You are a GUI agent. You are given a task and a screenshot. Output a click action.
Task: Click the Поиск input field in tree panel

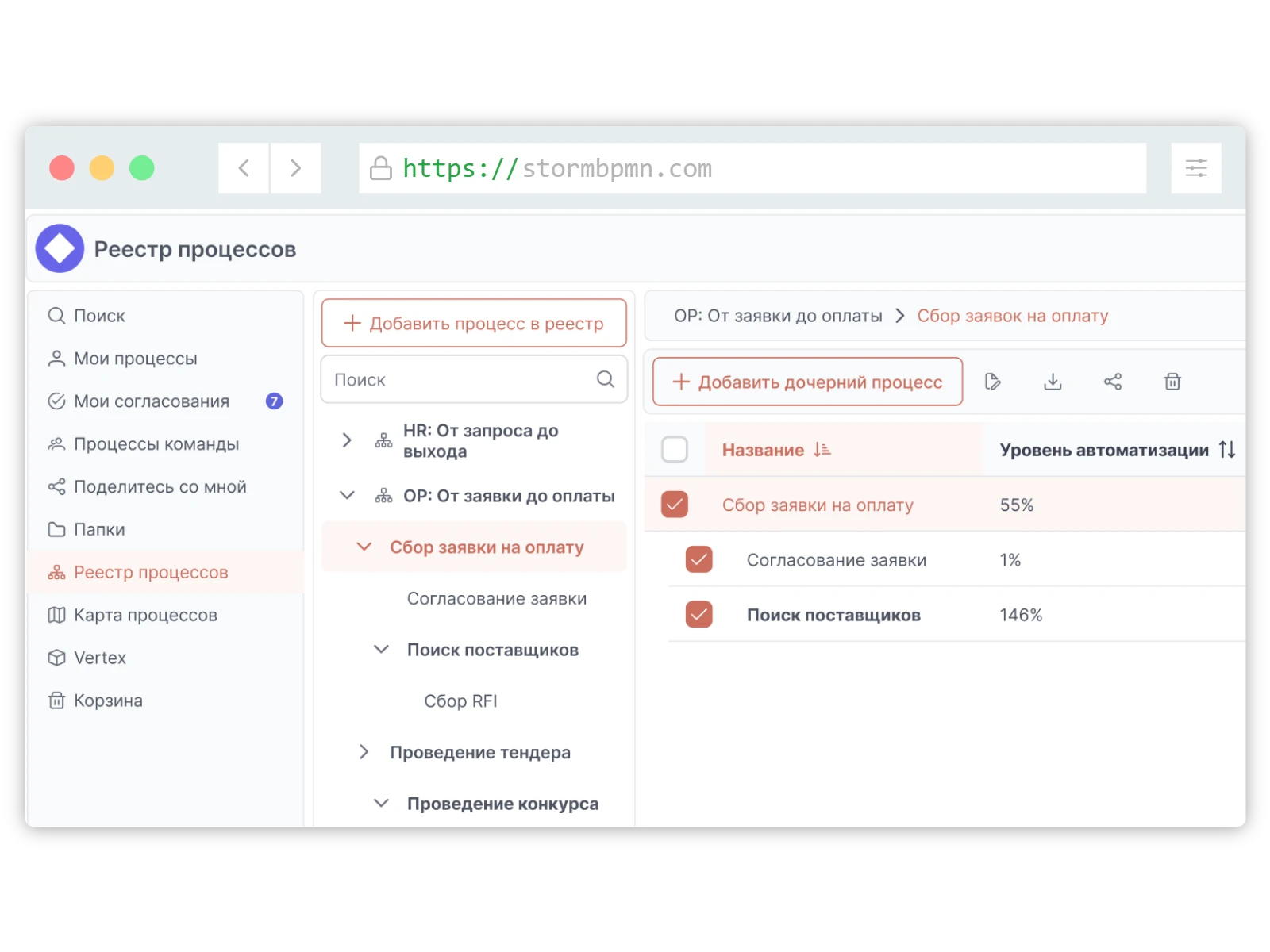(460, 379)
